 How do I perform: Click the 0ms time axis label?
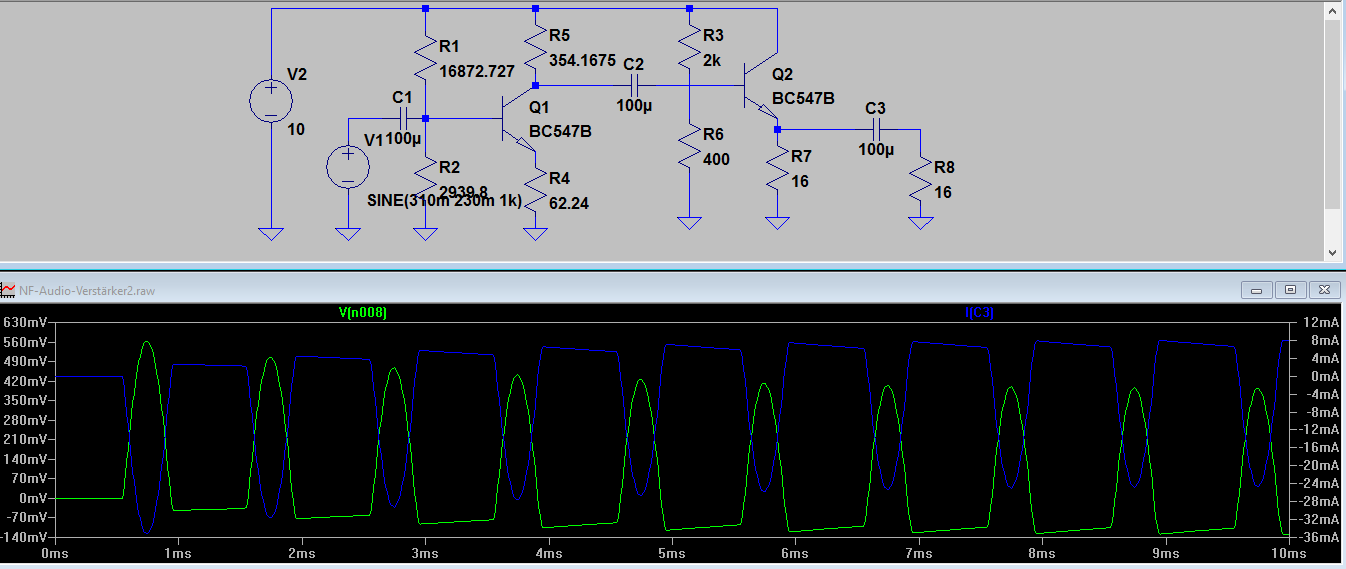[x=54, y=553]
